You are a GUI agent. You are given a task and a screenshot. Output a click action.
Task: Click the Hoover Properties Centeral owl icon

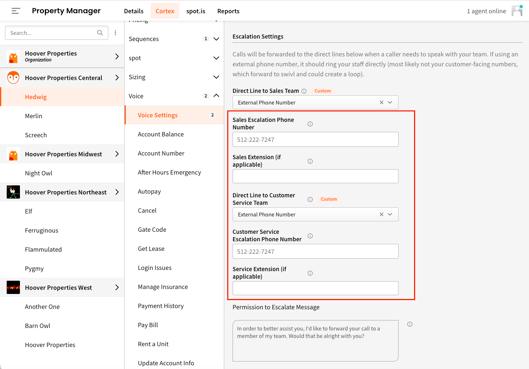click(x=13, y=78)
